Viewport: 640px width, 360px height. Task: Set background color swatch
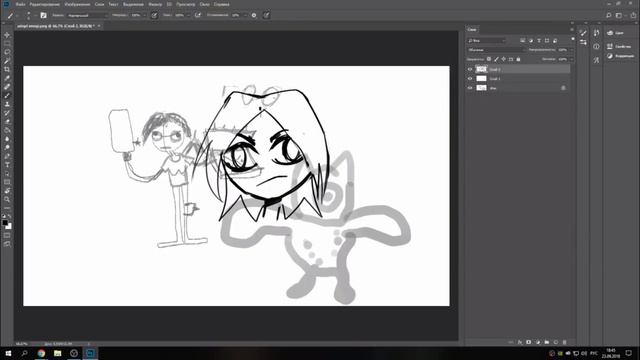click(x=9, y=227)
